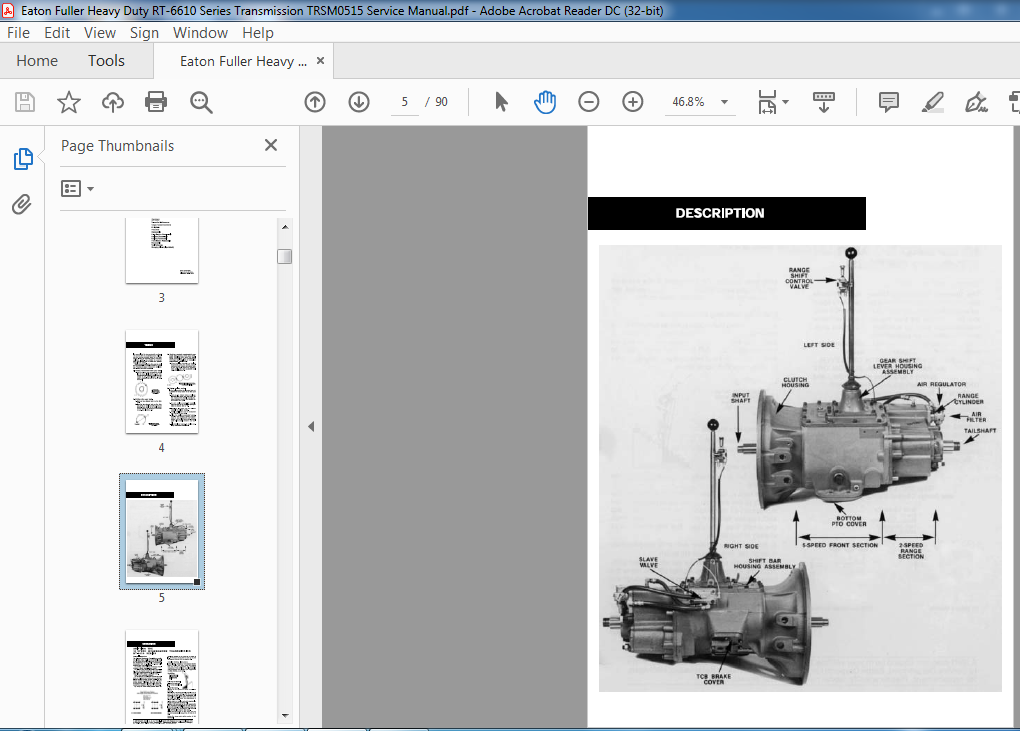This screenshot has height=731, width=1020.
Task: Click the page number input field
Action: [x=405, y=101]
